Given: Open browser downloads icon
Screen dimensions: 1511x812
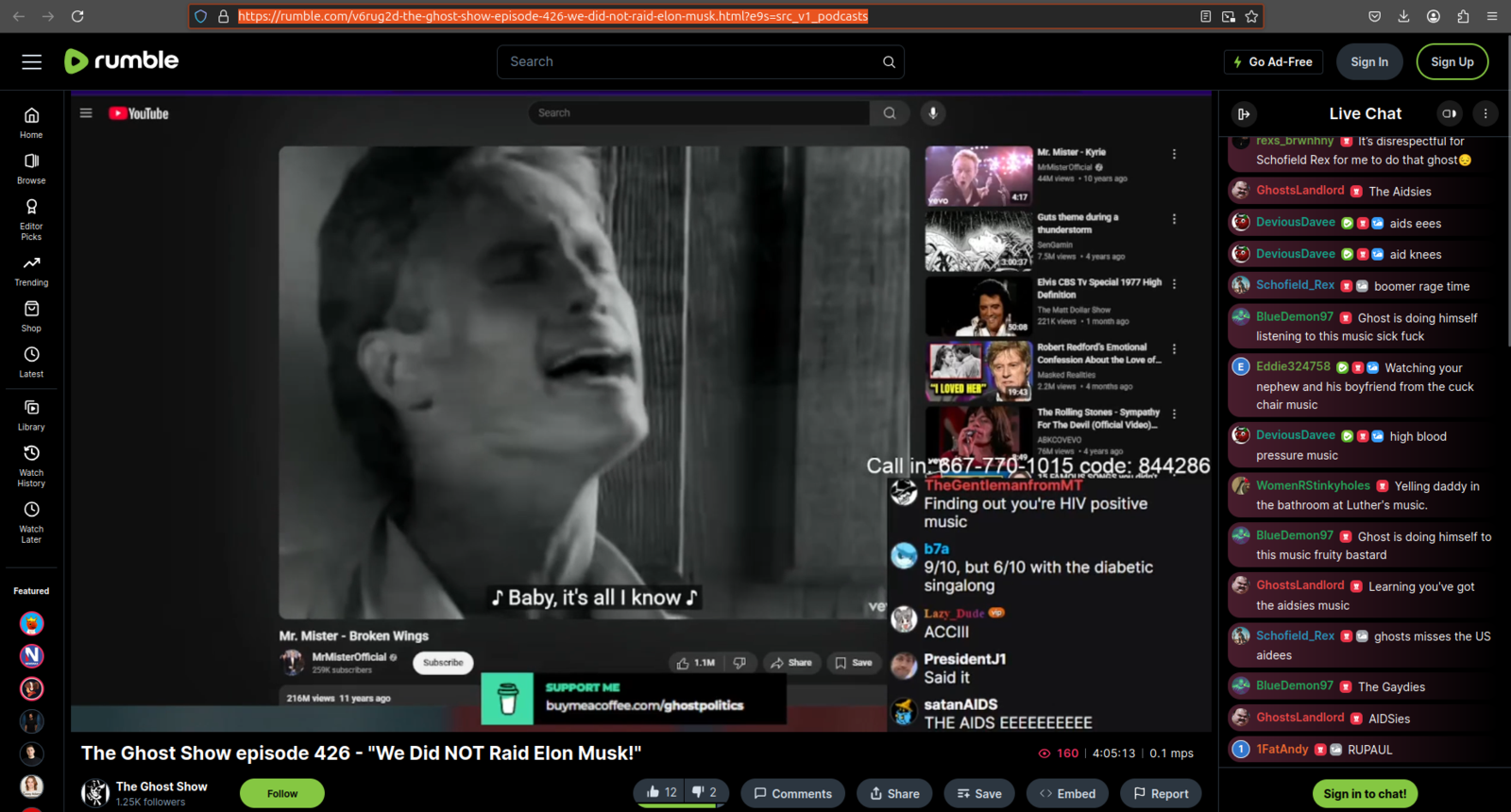Looking at the screenshot, I should 1403,16.
